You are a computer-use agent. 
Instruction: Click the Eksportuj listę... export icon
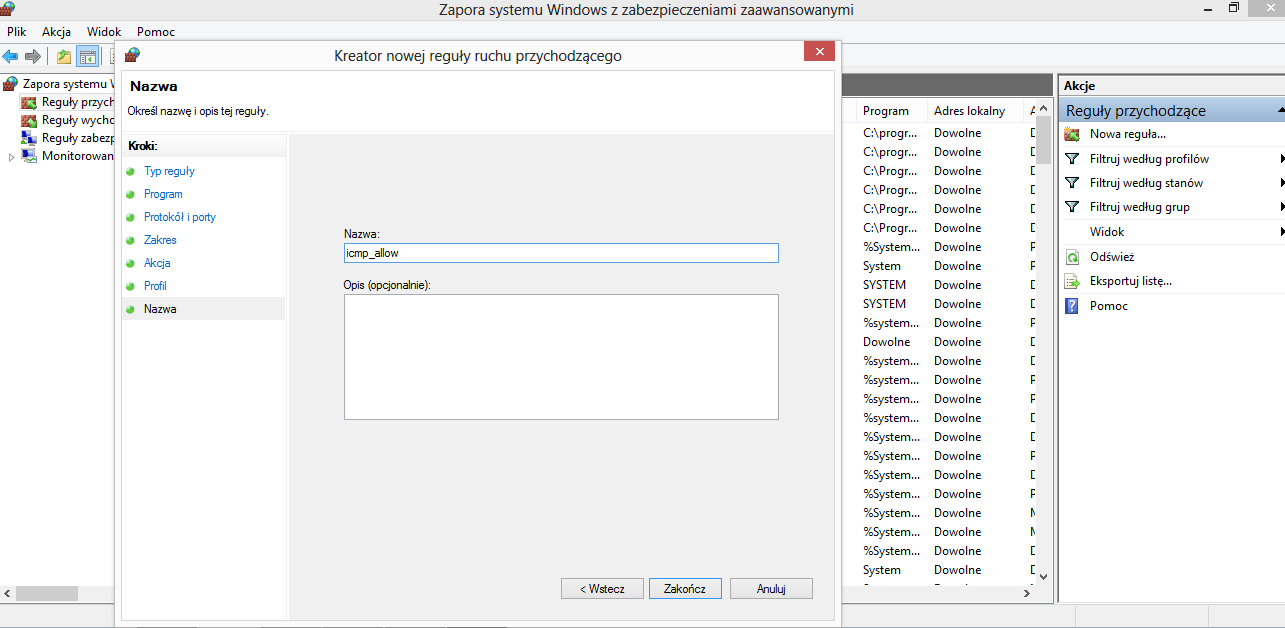[1072, 281]
